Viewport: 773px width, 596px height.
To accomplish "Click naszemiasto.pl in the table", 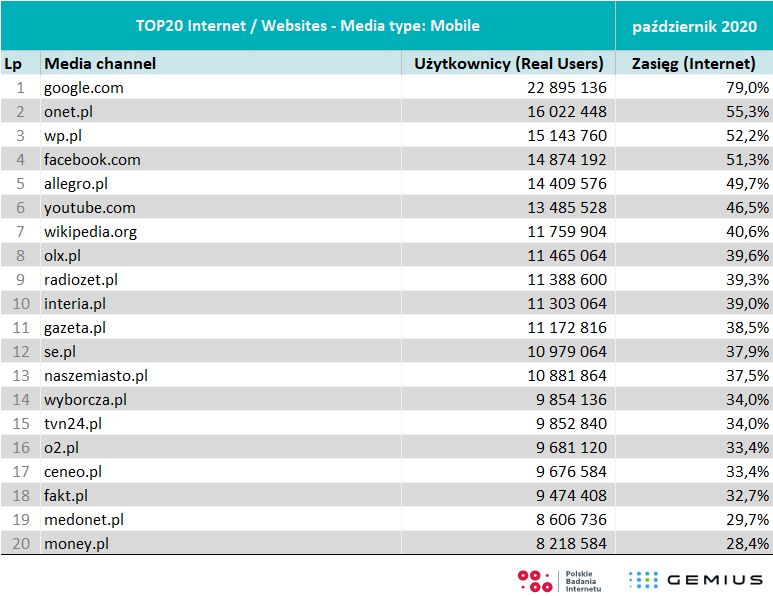I will [x=96, y=376].
